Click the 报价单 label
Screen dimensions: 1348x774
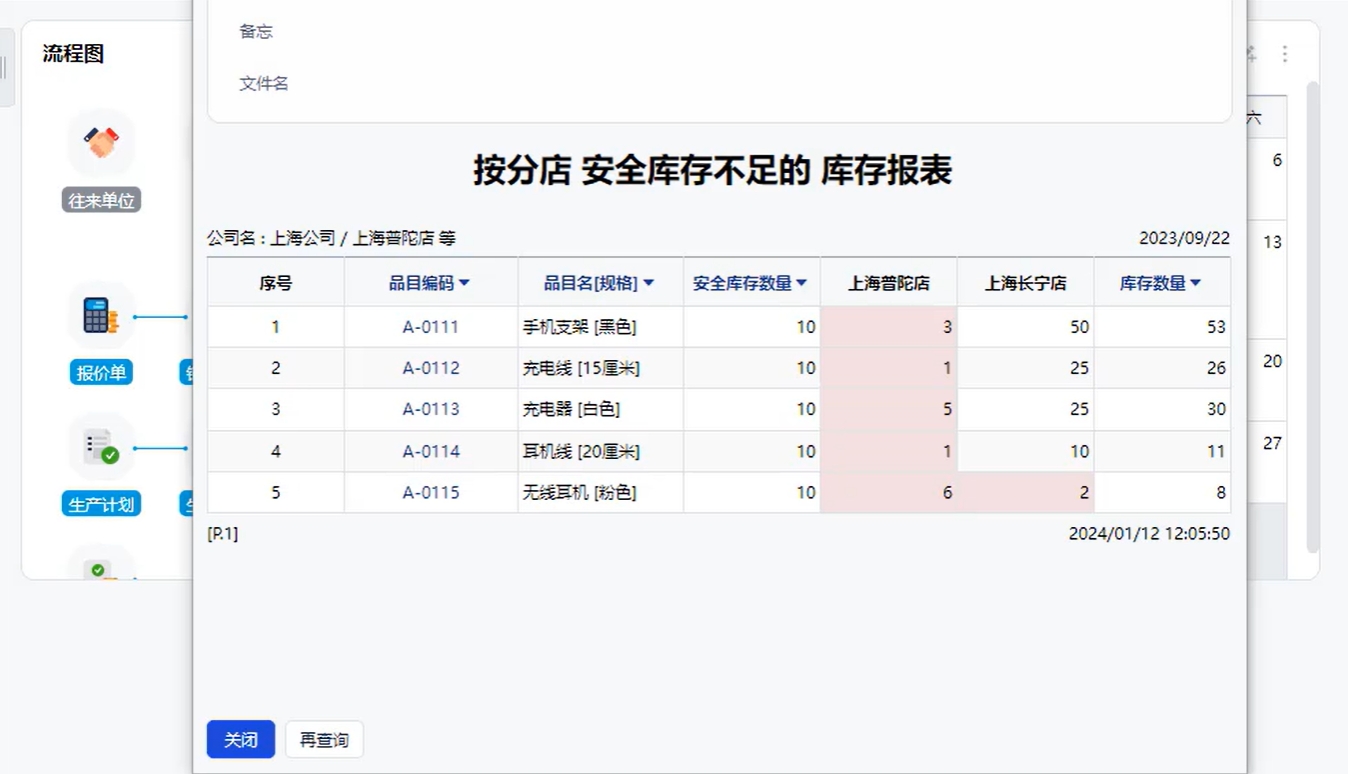click(x=101, y=373)
